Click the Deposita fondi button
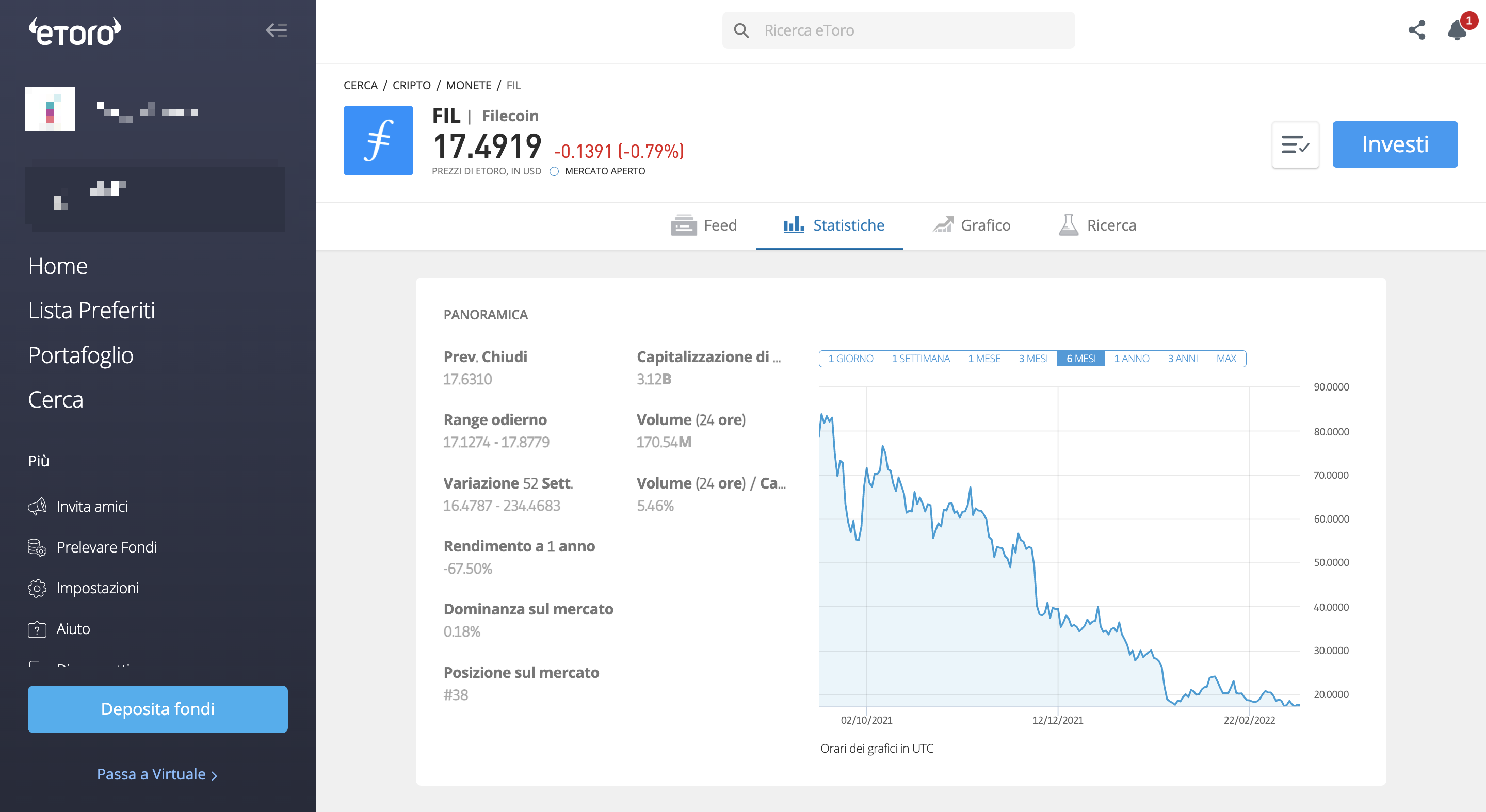Viewport: 1486px width, 812px height. coord(157,709)
